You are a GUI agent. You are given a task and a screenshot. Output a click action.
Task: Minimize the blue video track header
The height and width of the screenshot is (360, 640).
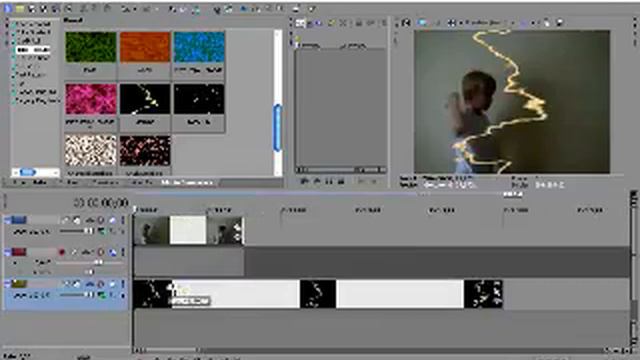coord(7,220)
